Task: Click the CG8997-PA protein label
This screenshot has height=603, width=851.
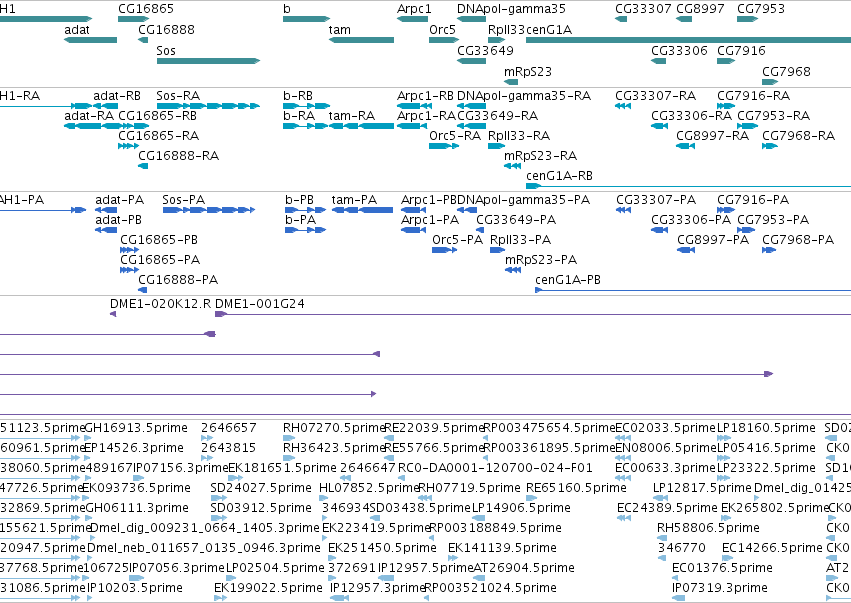Action: point(713,240)
